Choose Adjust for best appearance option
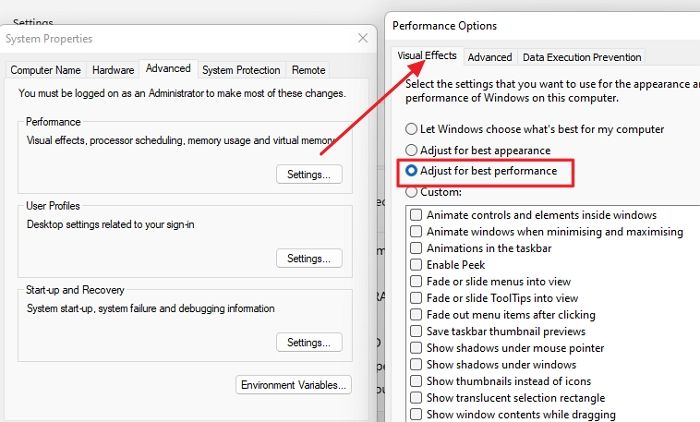This screenshot has height=422, width=700. (x=412, y=151)
